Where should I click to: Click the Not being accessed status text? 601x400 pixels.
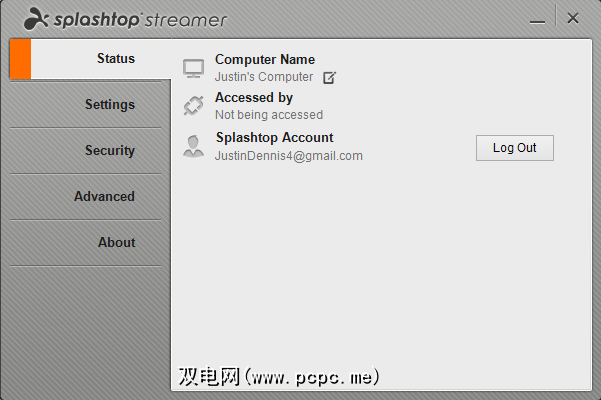click(x=269, y=115)
